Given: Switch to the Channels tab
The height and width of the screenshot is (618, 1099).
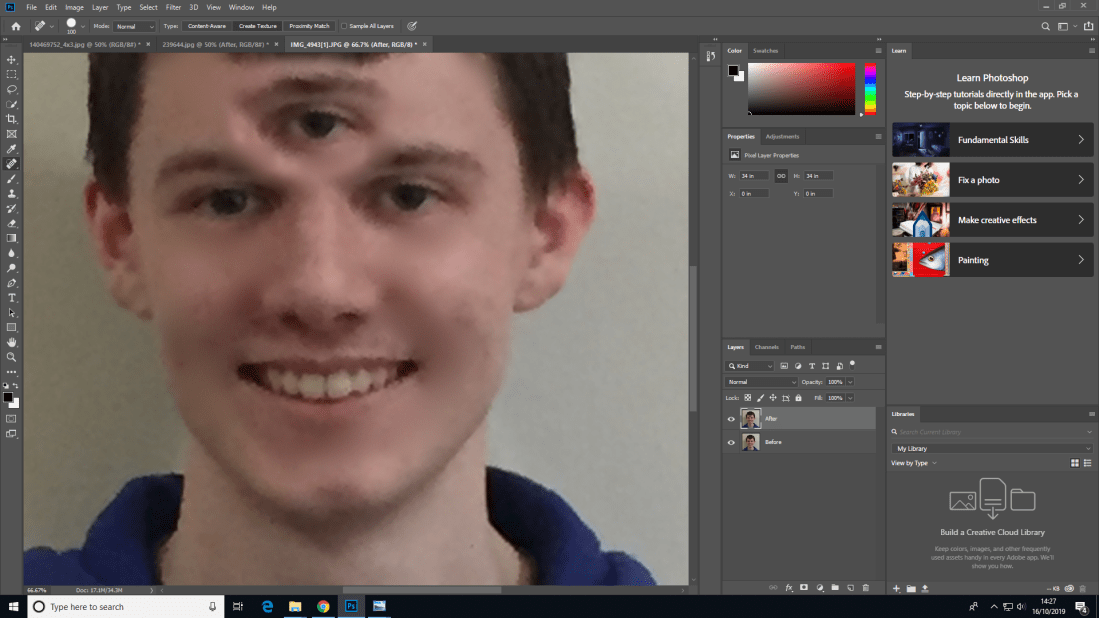Looking at the screenshot, I should coord(766,347).
